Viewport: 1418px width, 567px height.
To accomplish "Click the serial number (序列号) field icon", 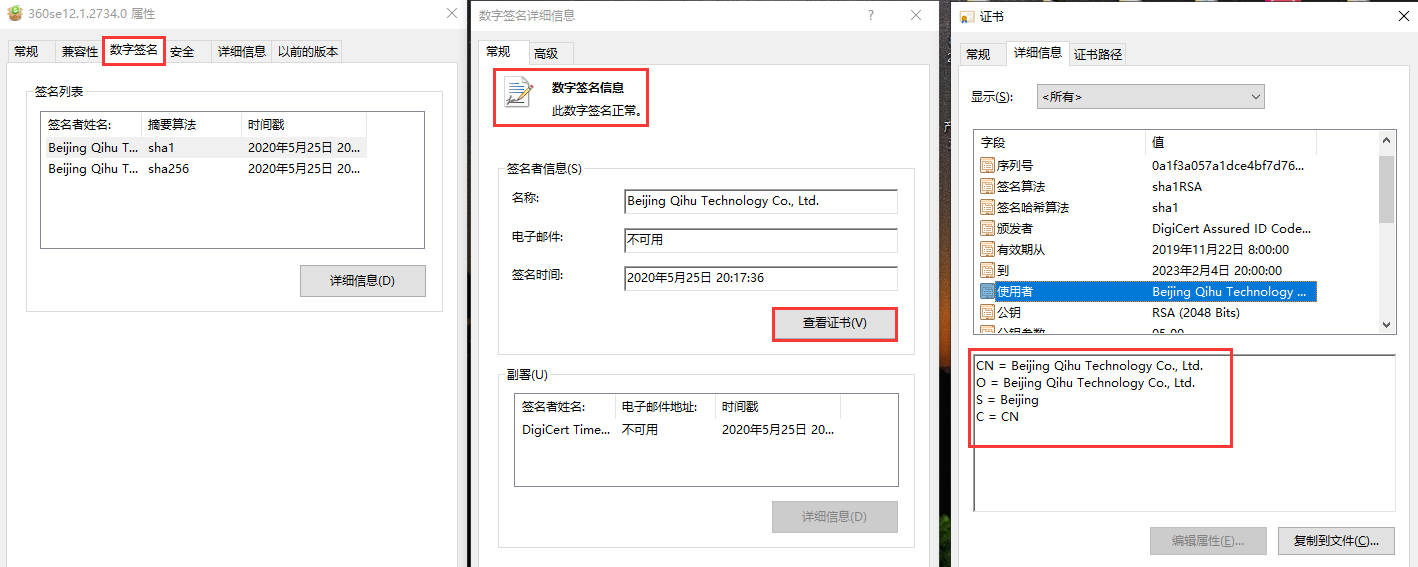I will (988, 165).
